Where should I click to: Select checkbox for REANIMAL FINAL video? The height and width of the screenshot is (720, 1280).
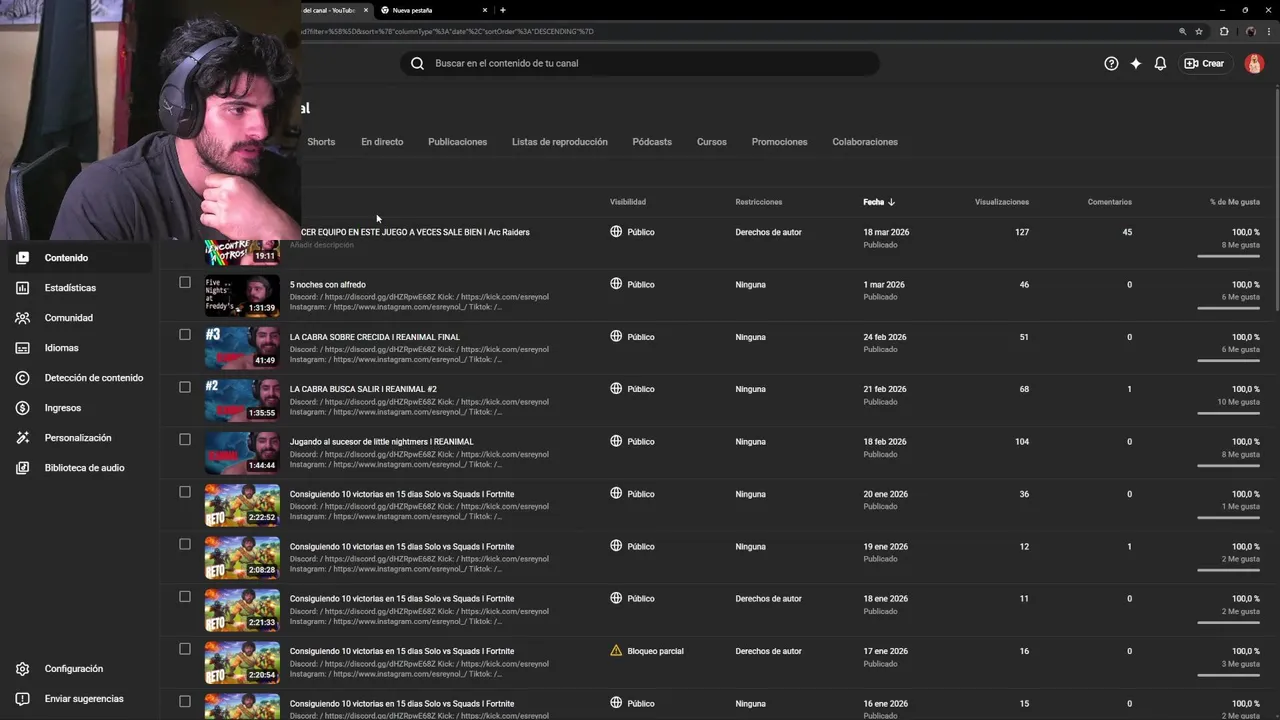tap(185, 334)
